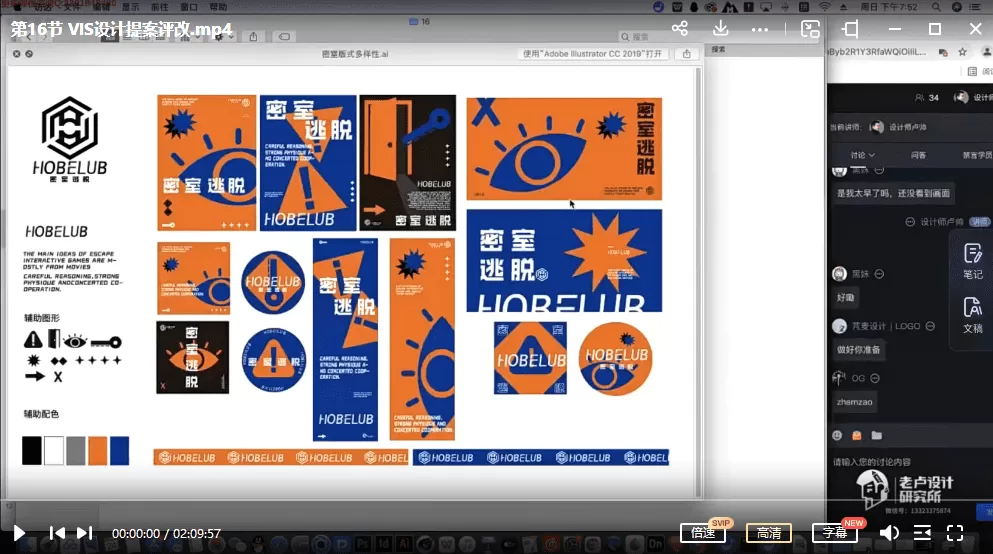Screen dimensions: 993x554
Task: Toggle 字幕 subtitles
Action: tap(834, 533)
